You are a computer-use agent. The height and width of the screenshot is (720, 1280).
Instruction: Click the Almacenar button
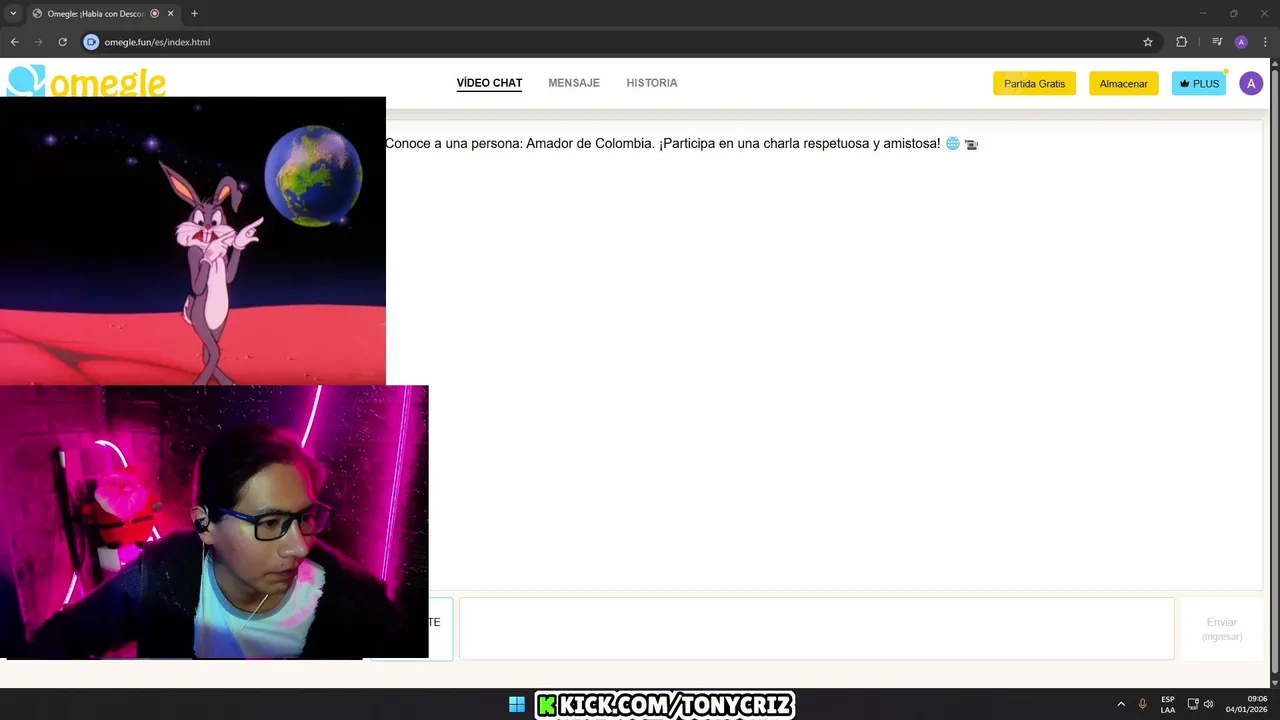(1124, 84)
